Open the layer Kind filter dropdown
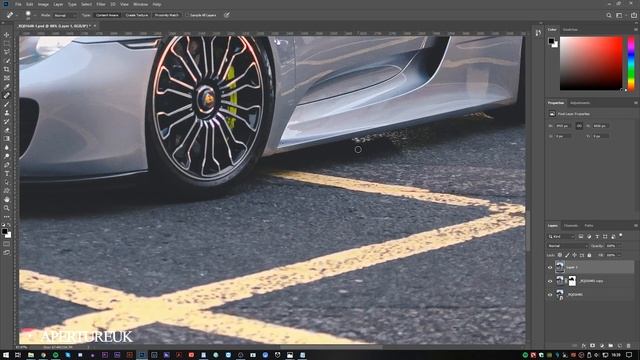The height and width of the screenshot is (360, 640). click(561, 236)
